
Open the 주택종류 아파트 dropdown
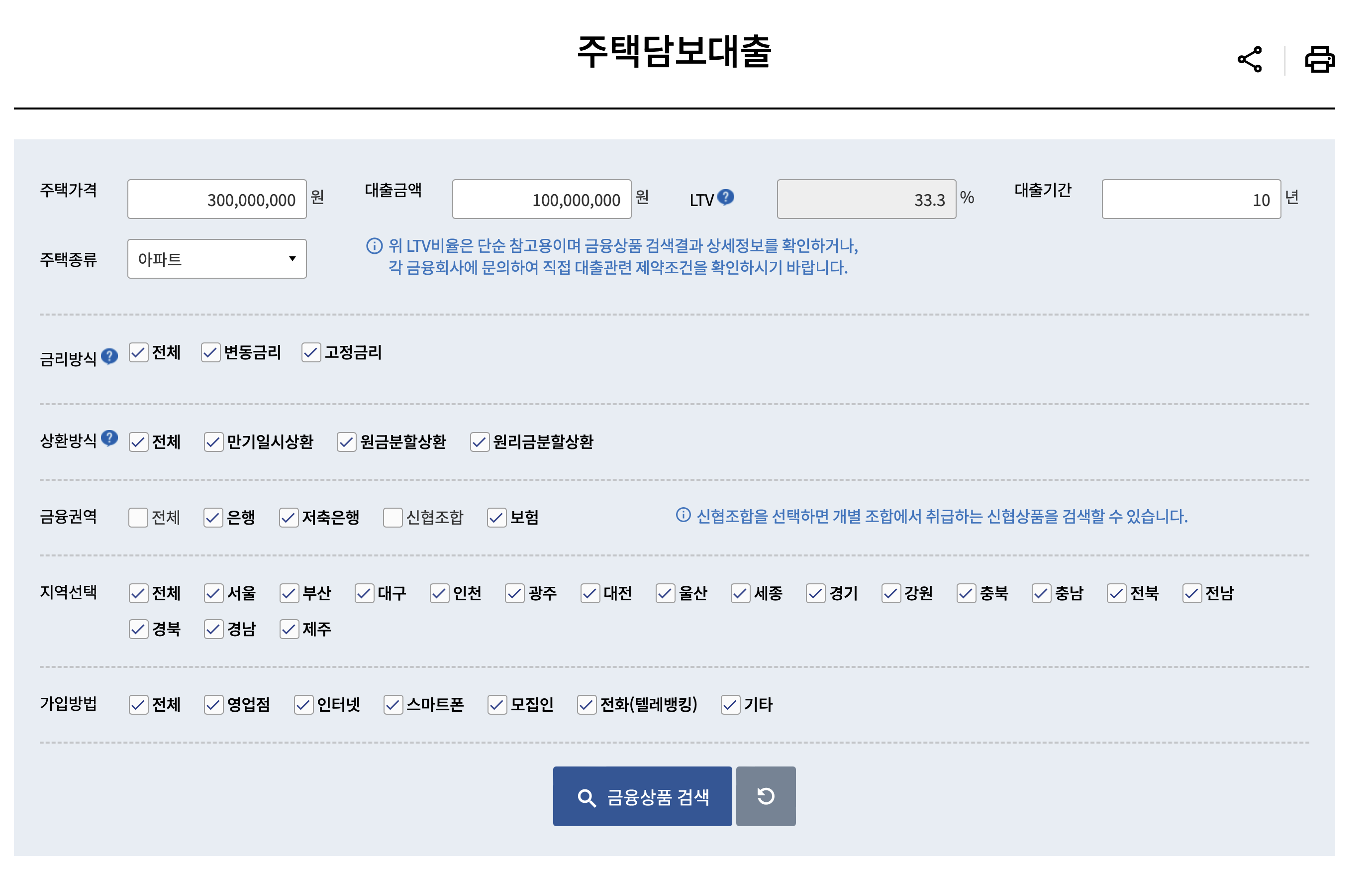(x=216, y=259)
